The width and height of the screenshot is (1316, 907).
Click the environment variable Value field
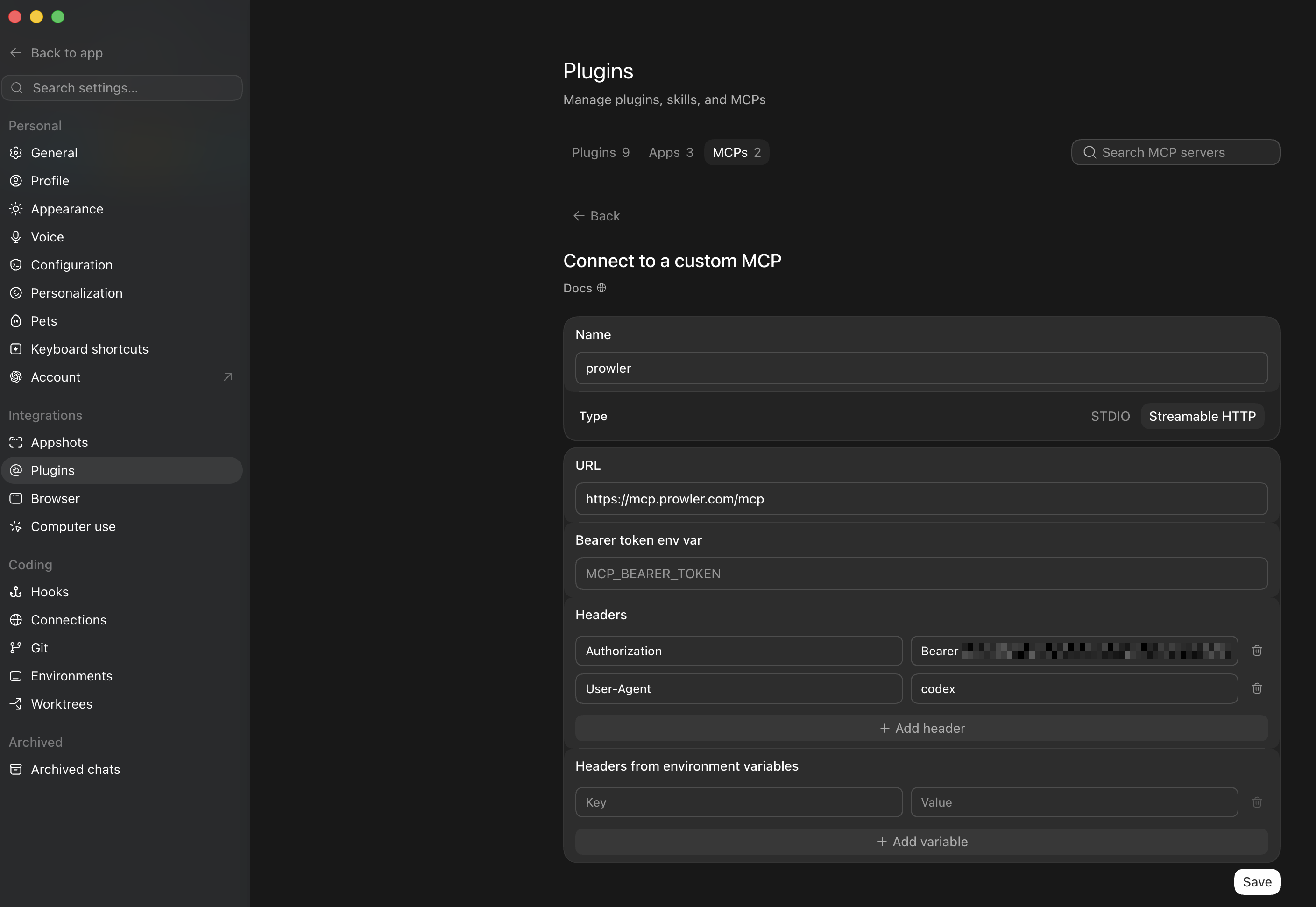point(1074,802)
